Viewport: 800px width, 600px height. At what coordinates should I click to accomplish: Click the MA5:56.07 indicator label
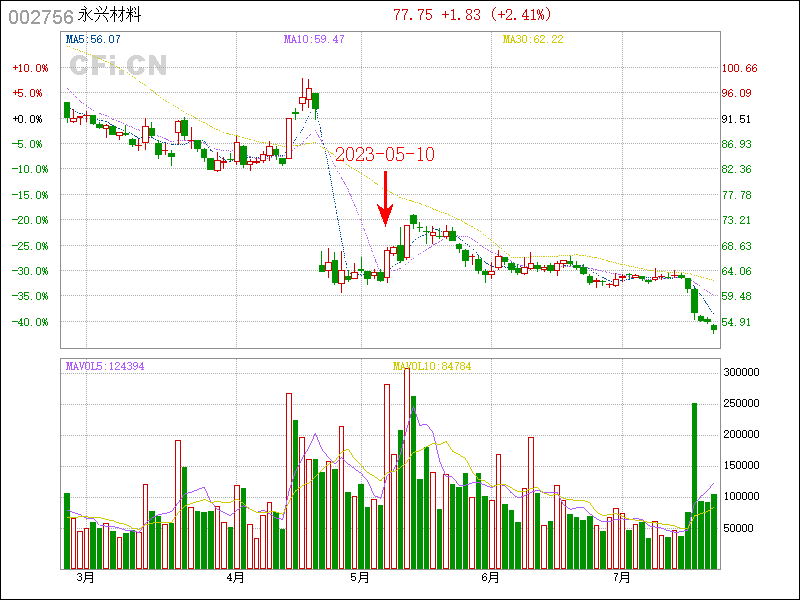pyautogui.click(x=93, y=40)
